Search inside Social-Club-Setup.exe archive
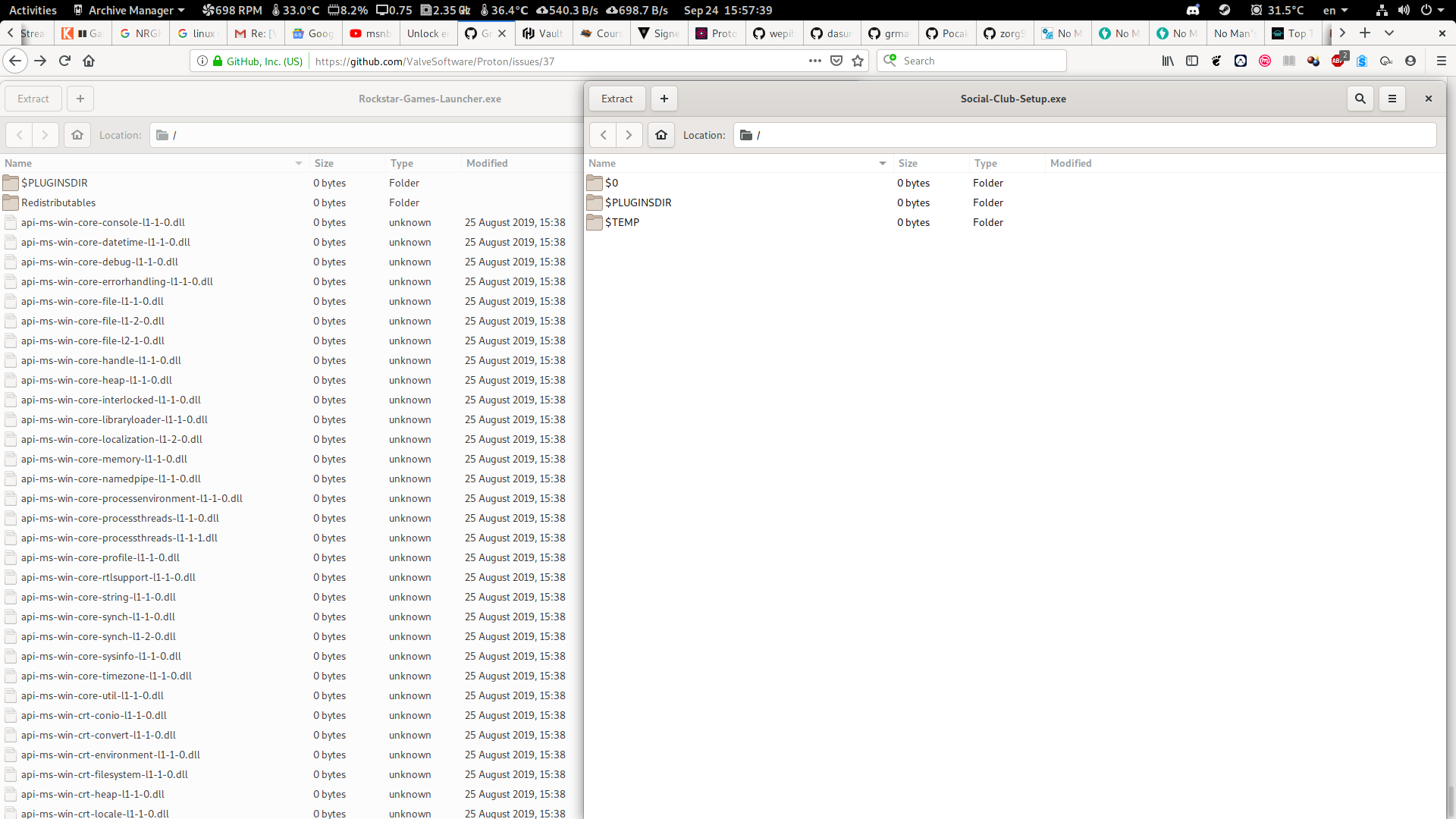The image size is (1456, 819). click(x=1360, y=99)
